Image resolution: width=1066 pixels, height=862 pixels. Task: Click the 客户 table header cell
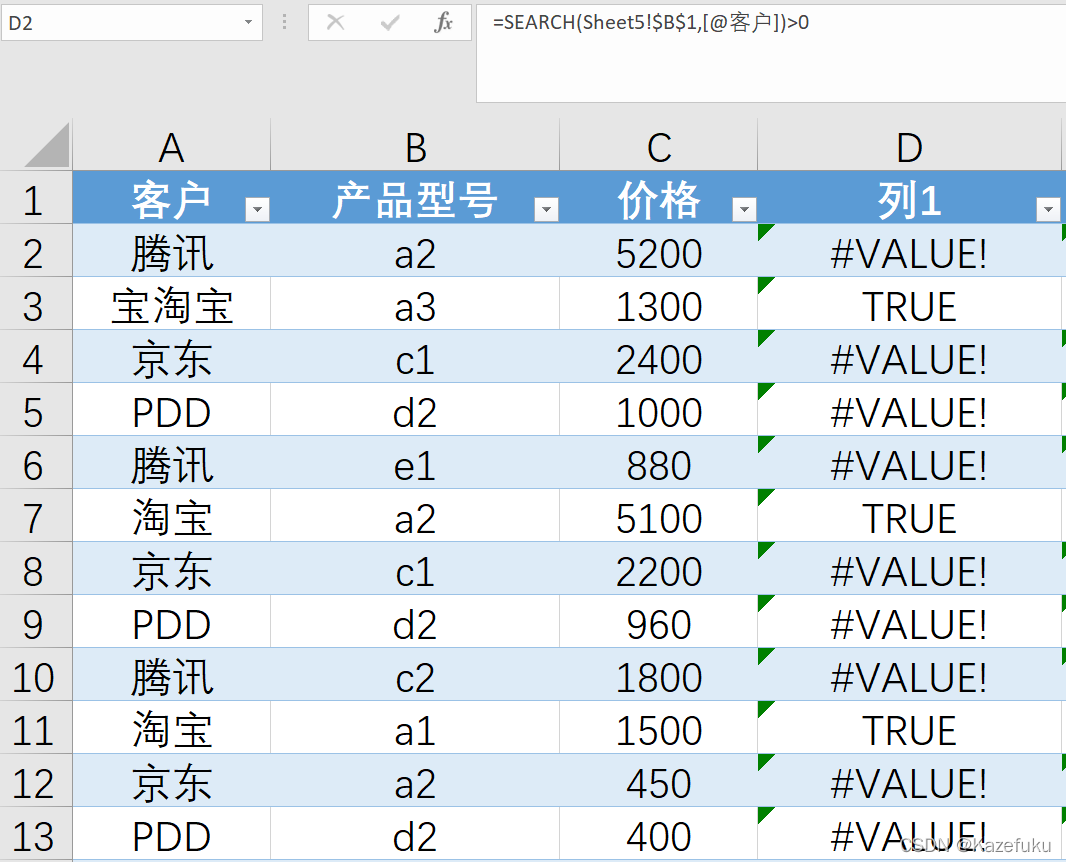click(171, 198)
